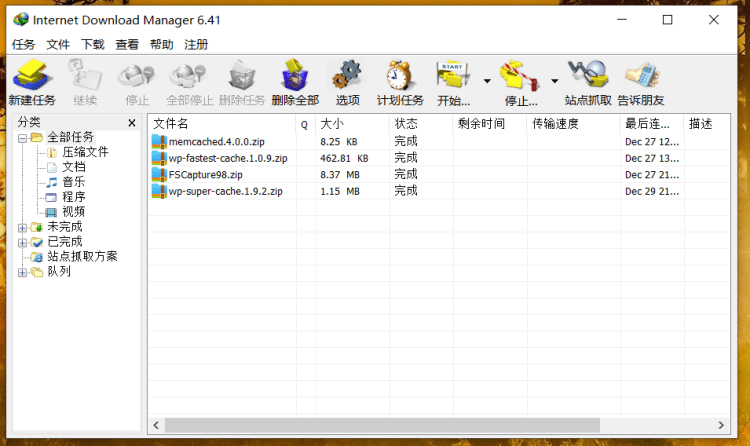Viewport: 750px width, 446px height.
Task: Collapse the 全部任务 tree node
Action: coord(22,138)
